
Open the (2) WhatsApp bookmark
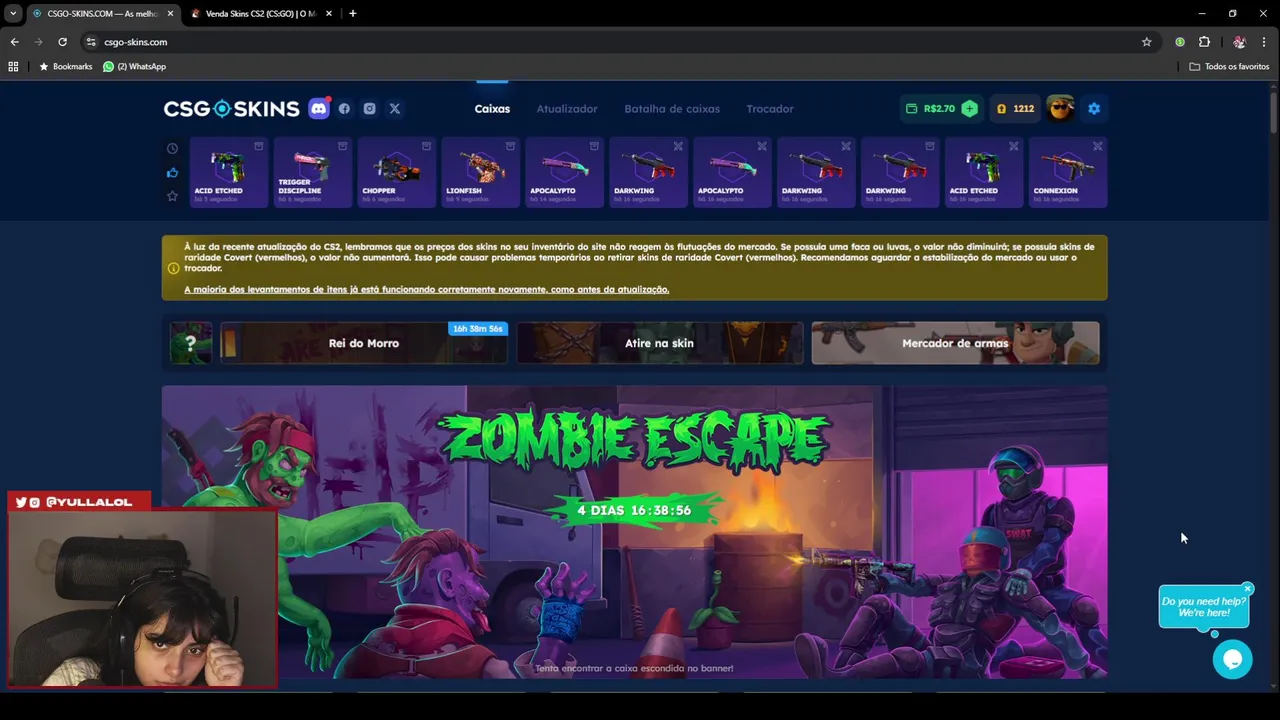(135, 66)
